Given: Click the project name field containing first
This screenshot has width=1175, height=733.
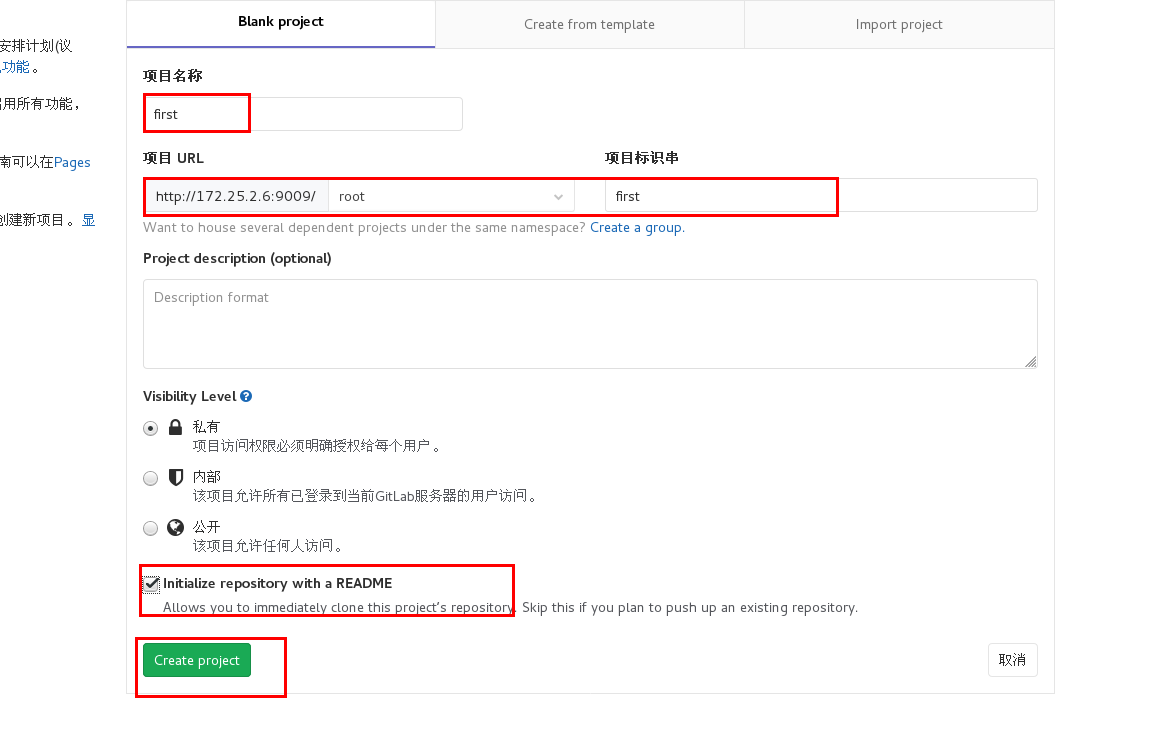Looking at the screenshot, I should coord(303,114).
